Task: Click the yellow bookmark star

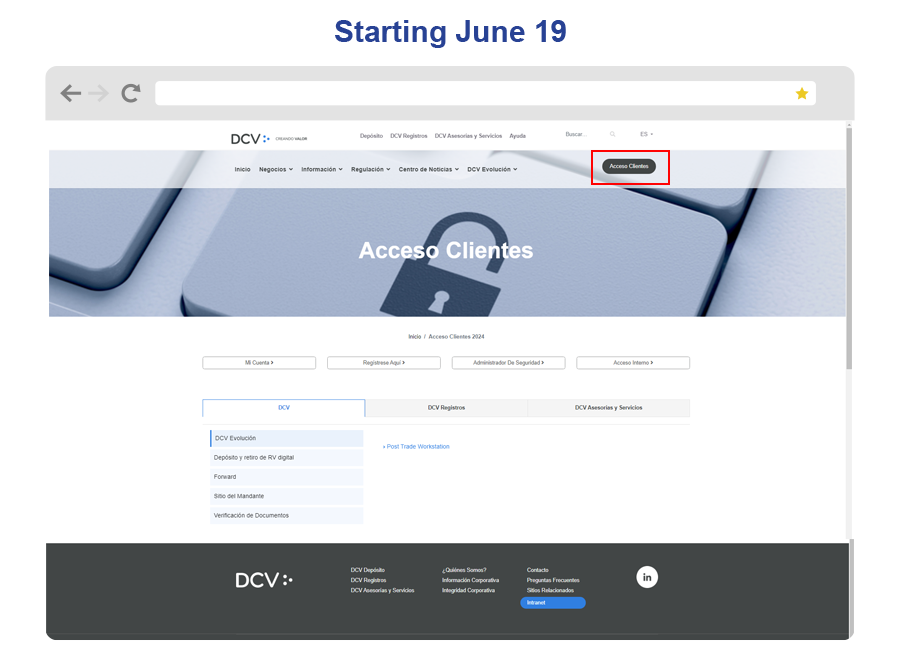Action: (x=802, y=94)
